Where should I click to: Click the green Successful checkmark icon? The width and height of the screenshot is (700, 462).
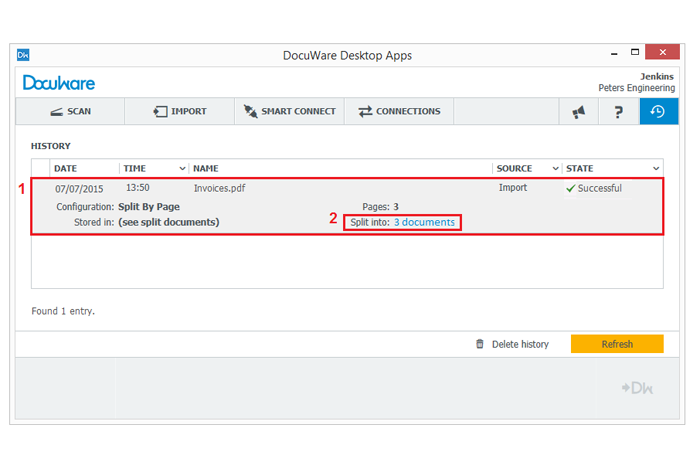(x=570, y=188)
